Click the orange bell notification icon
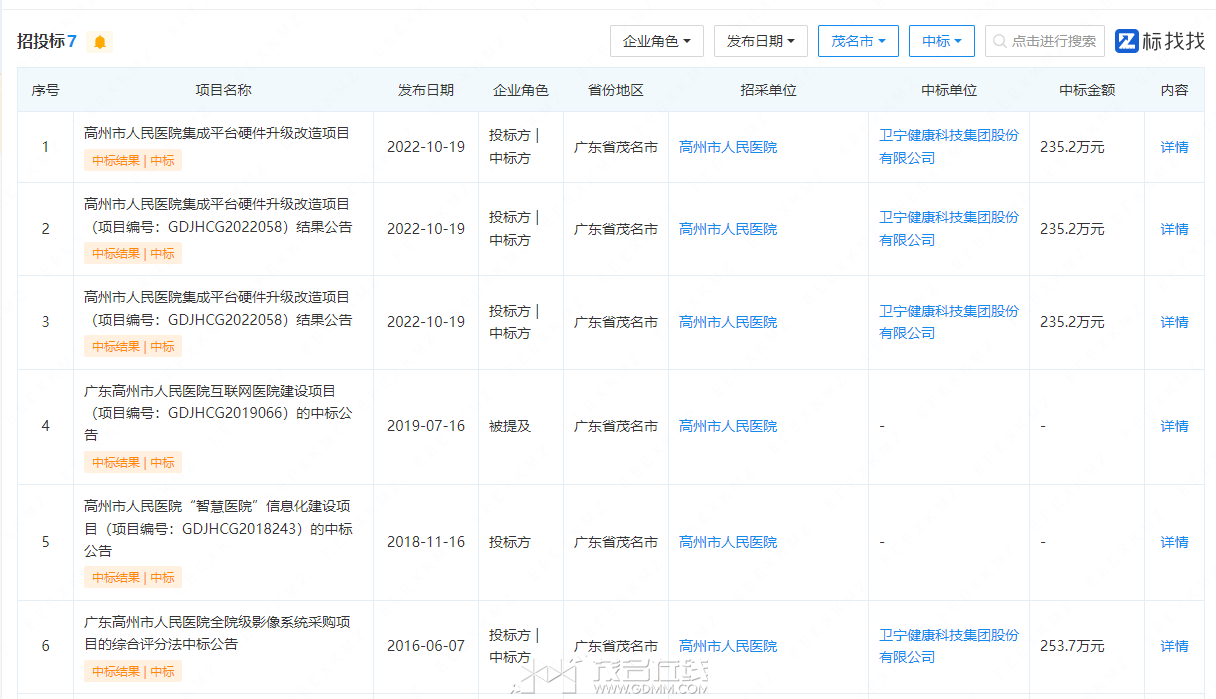 (x=100, y=42)
